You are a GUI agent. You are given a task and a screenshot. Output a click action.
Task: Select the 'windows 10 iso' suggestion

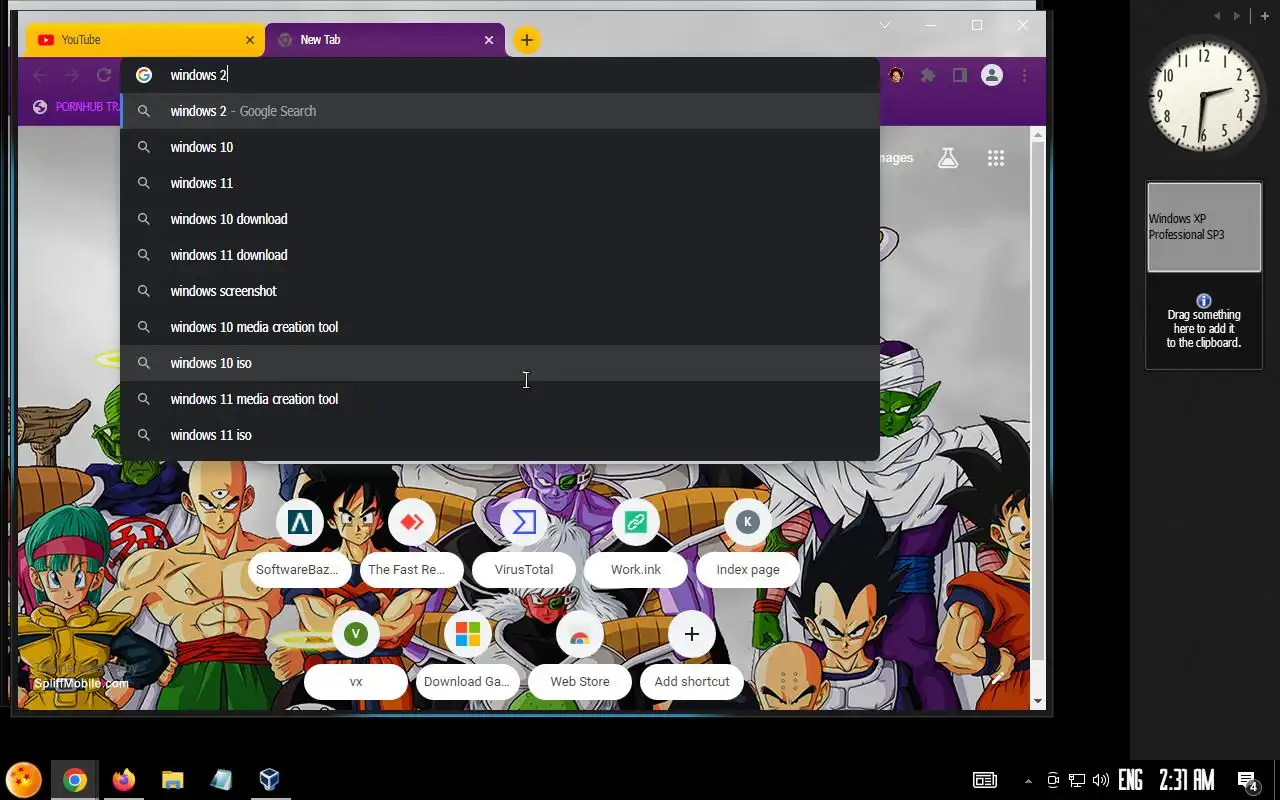500,363
